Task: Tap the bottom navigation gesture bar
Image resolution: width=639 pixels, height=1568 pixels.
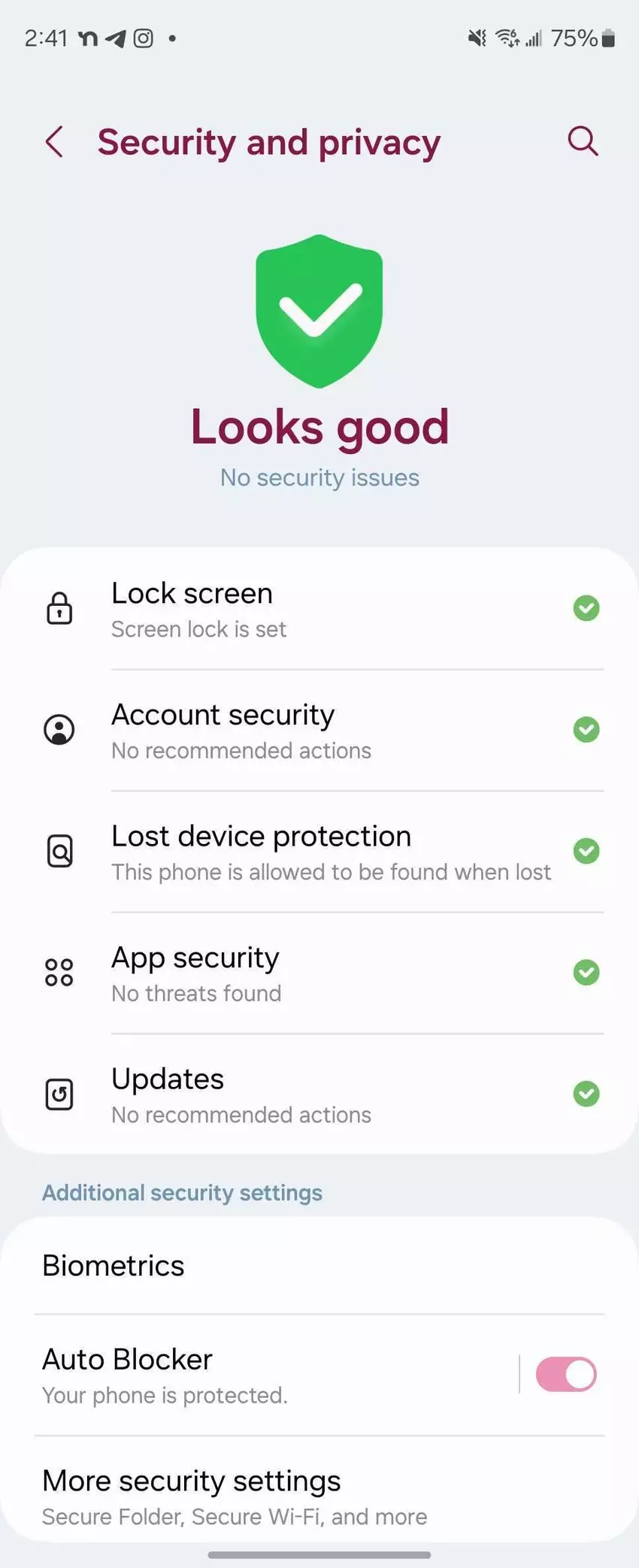Action: [319, 1554]
